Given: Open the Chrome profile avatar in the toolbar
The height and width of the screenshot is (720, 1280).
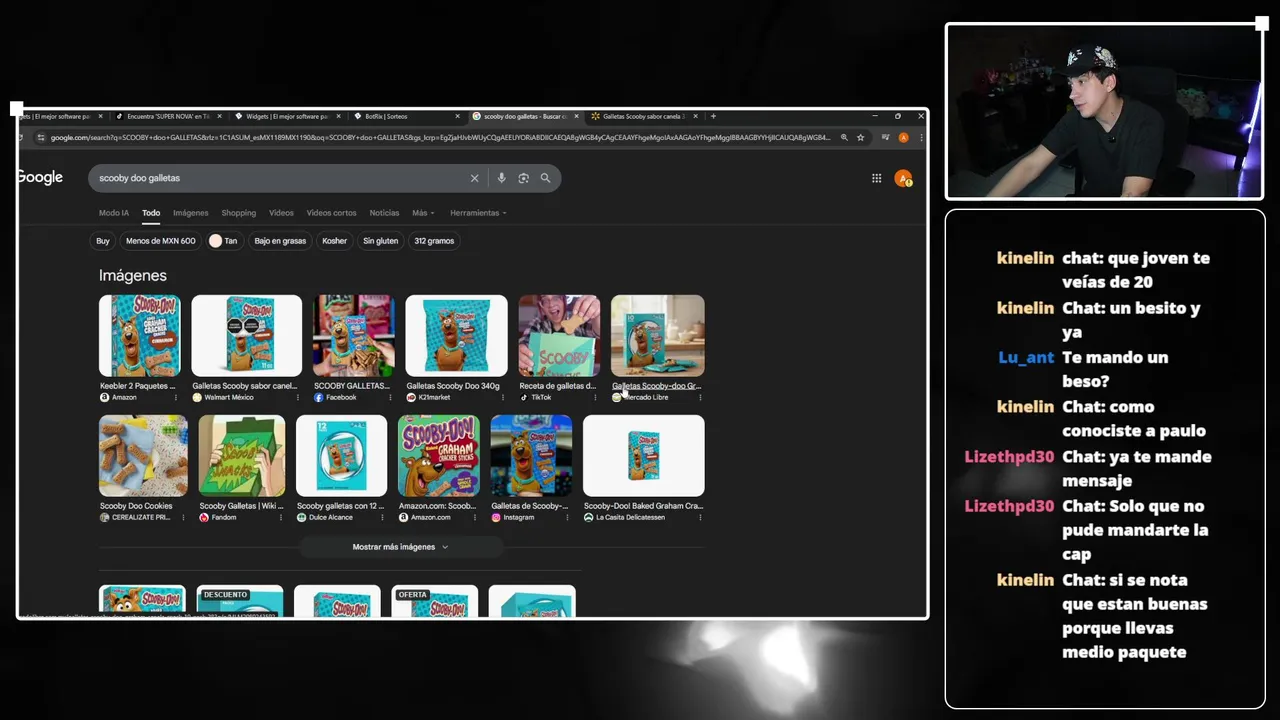Looking at the screenshot, I should (x=903, y=137).
